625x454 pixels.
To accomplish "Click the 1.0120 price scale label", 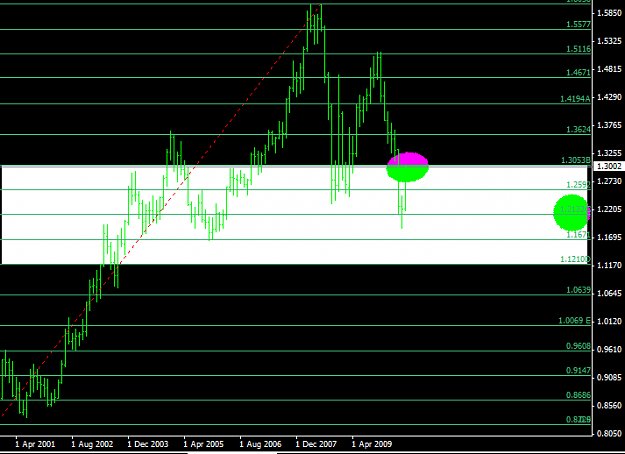I will point(609,321).
